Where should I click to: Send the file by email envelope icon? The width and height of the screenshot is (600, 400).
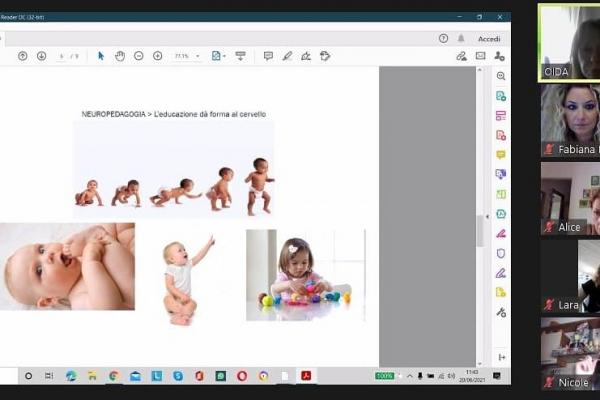[x=480, y=56]
